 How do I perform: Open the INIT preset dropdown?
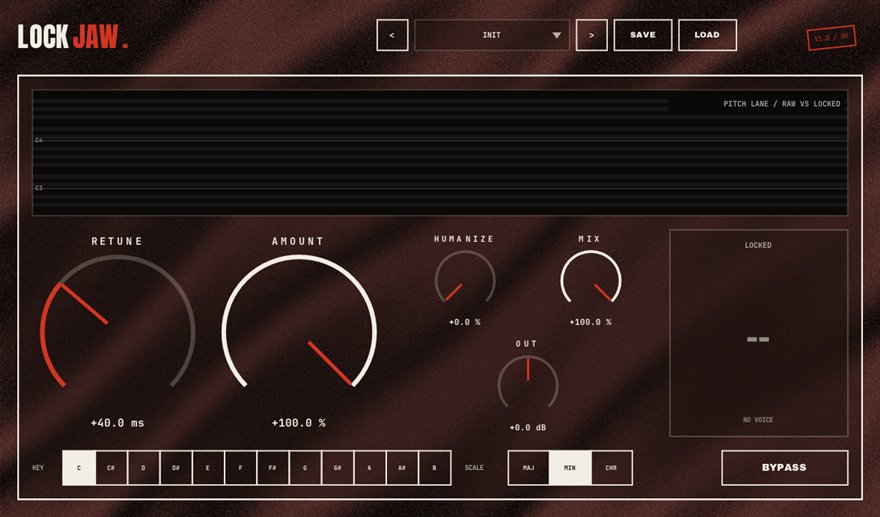[492, 35]
